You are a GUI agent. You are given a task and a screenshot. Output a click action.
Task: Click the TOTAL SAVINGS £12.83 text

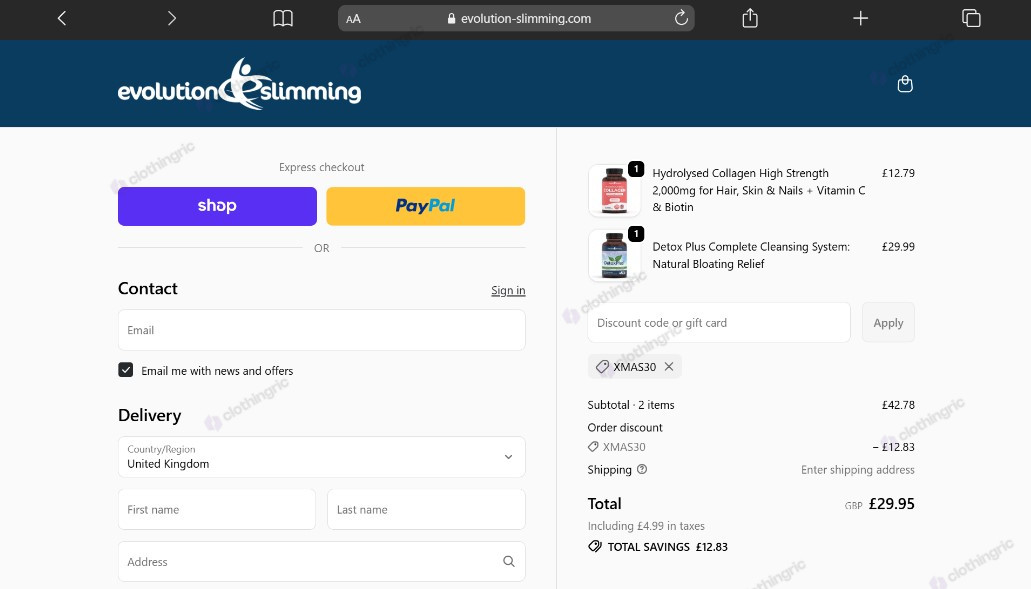click(x=667, y=547)
